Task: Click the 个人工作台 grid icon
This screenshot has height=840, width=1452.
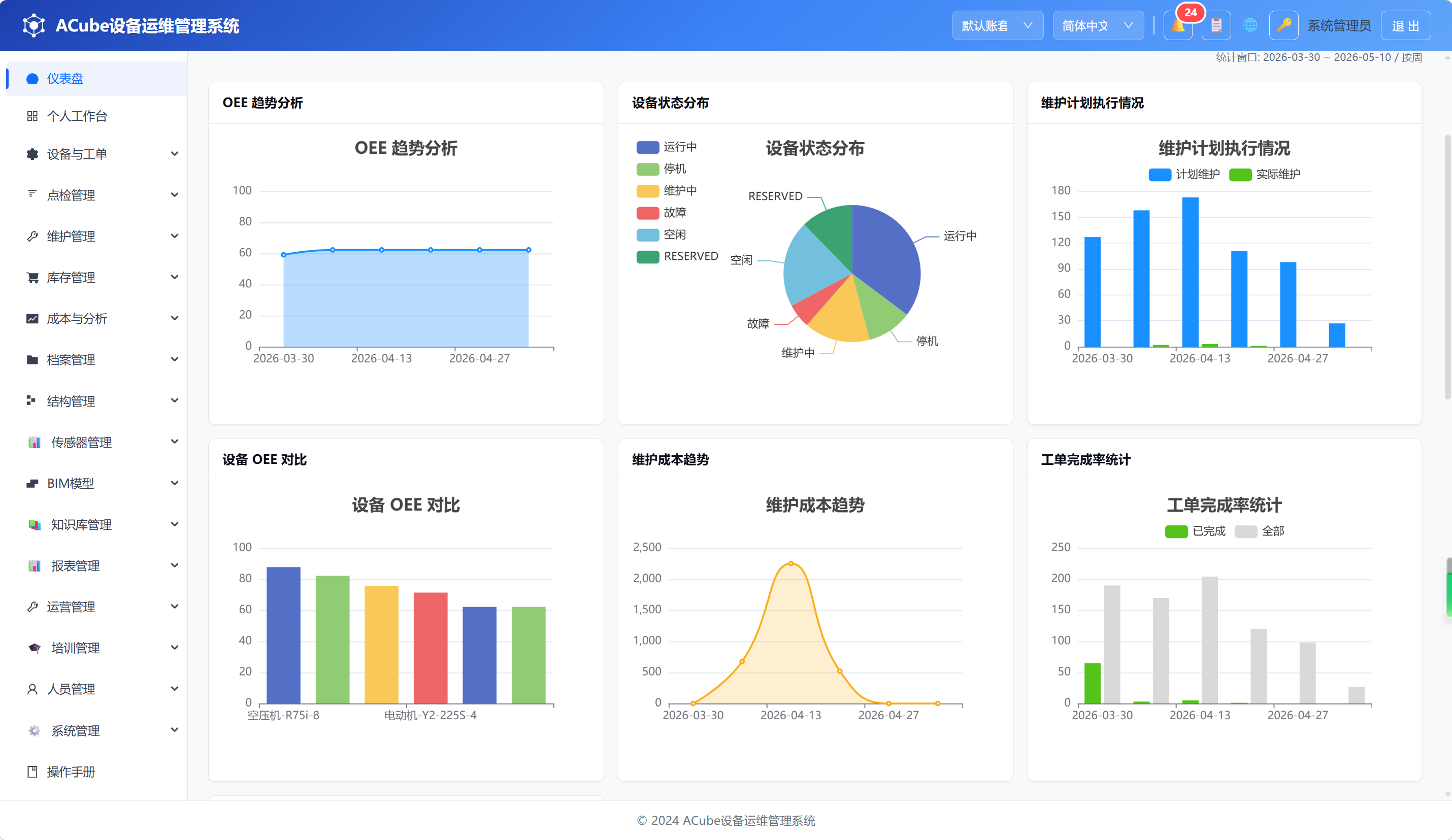Action: coord(32,116)
